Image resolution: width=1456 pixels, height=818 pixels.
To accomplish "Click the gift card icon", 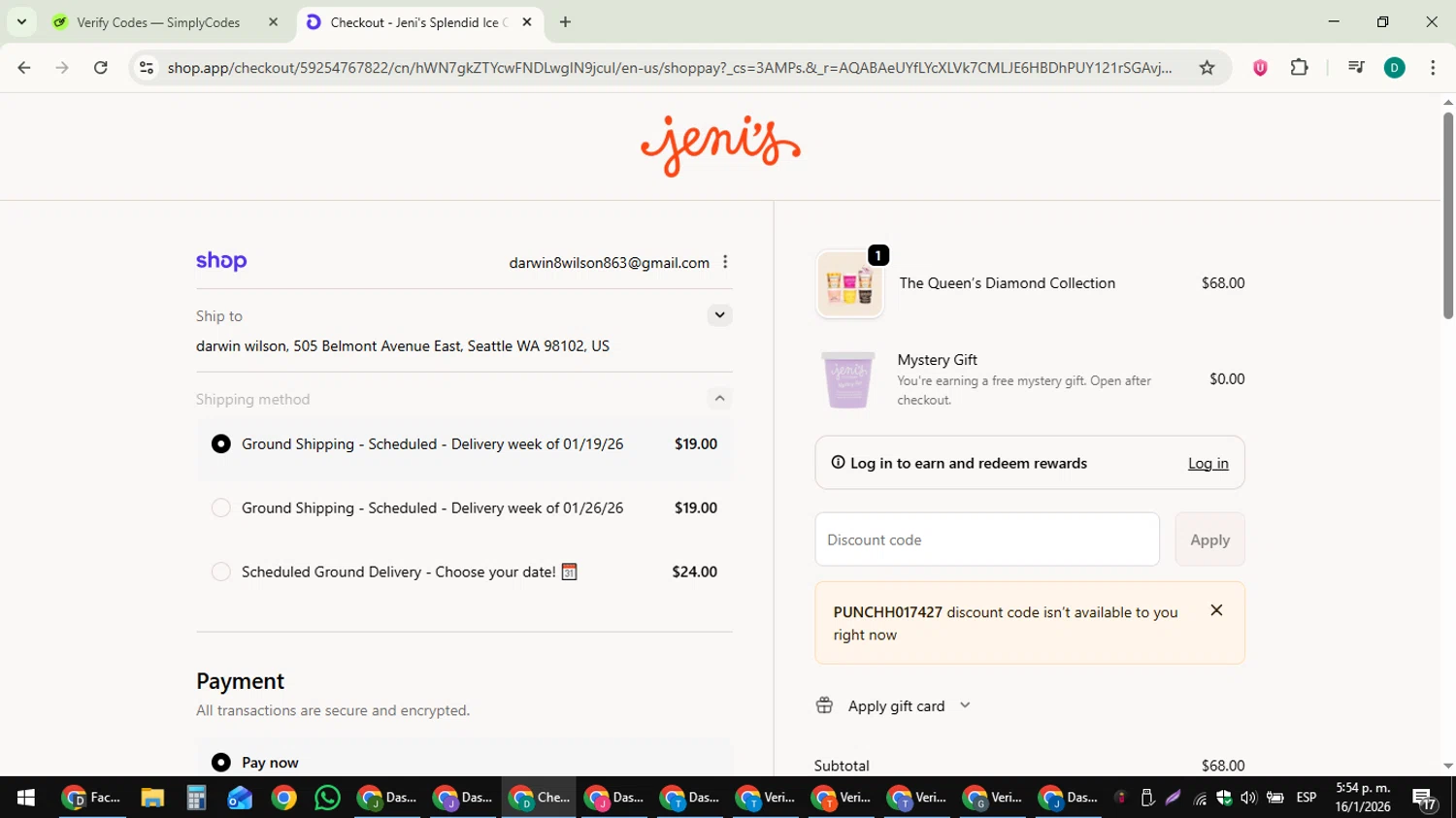I will coord(824,705).
